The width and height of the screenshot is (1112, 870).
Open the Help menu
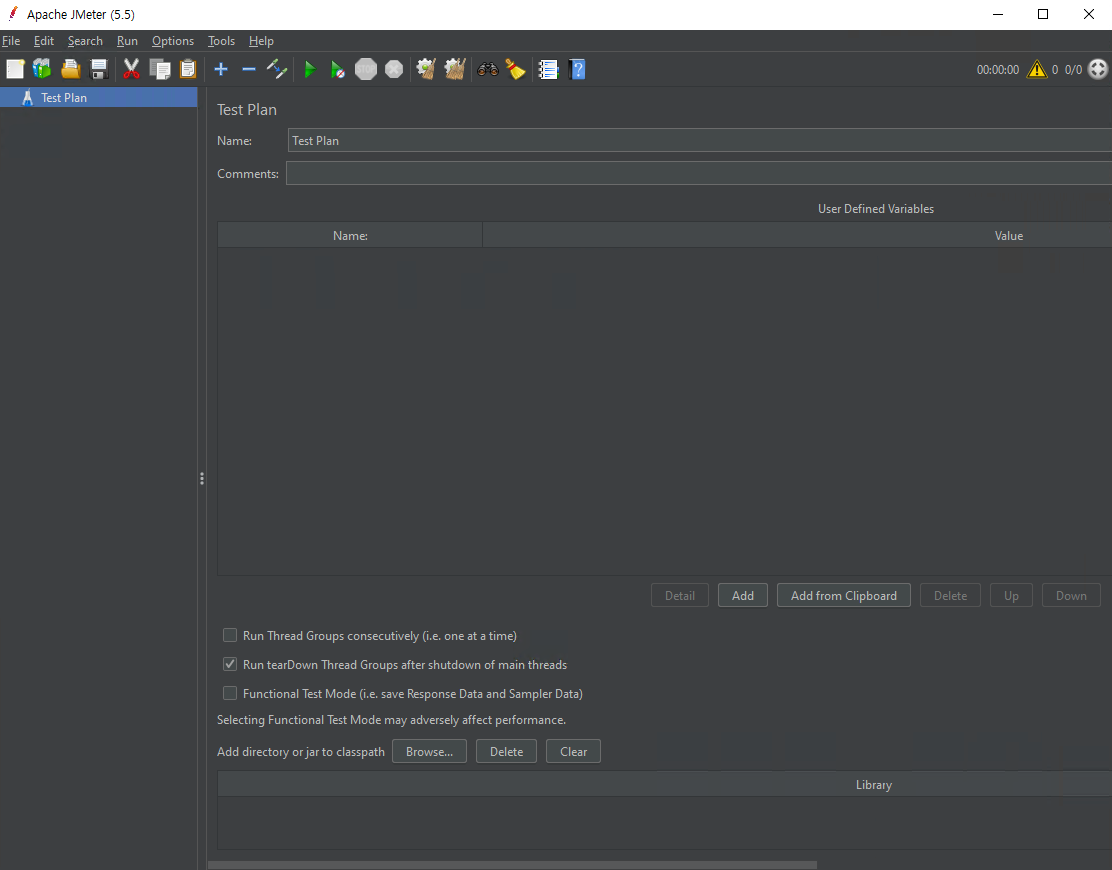pos(261,41)
